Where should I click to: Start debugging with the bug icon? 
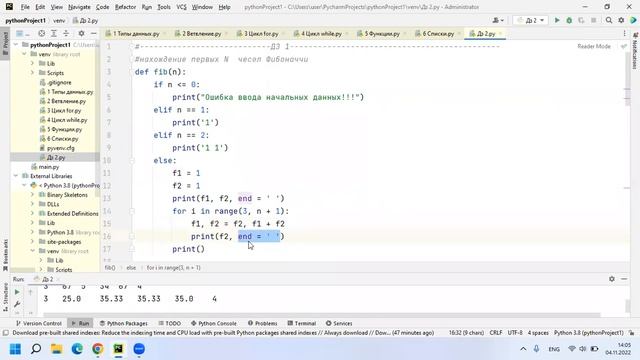(569, 20)
